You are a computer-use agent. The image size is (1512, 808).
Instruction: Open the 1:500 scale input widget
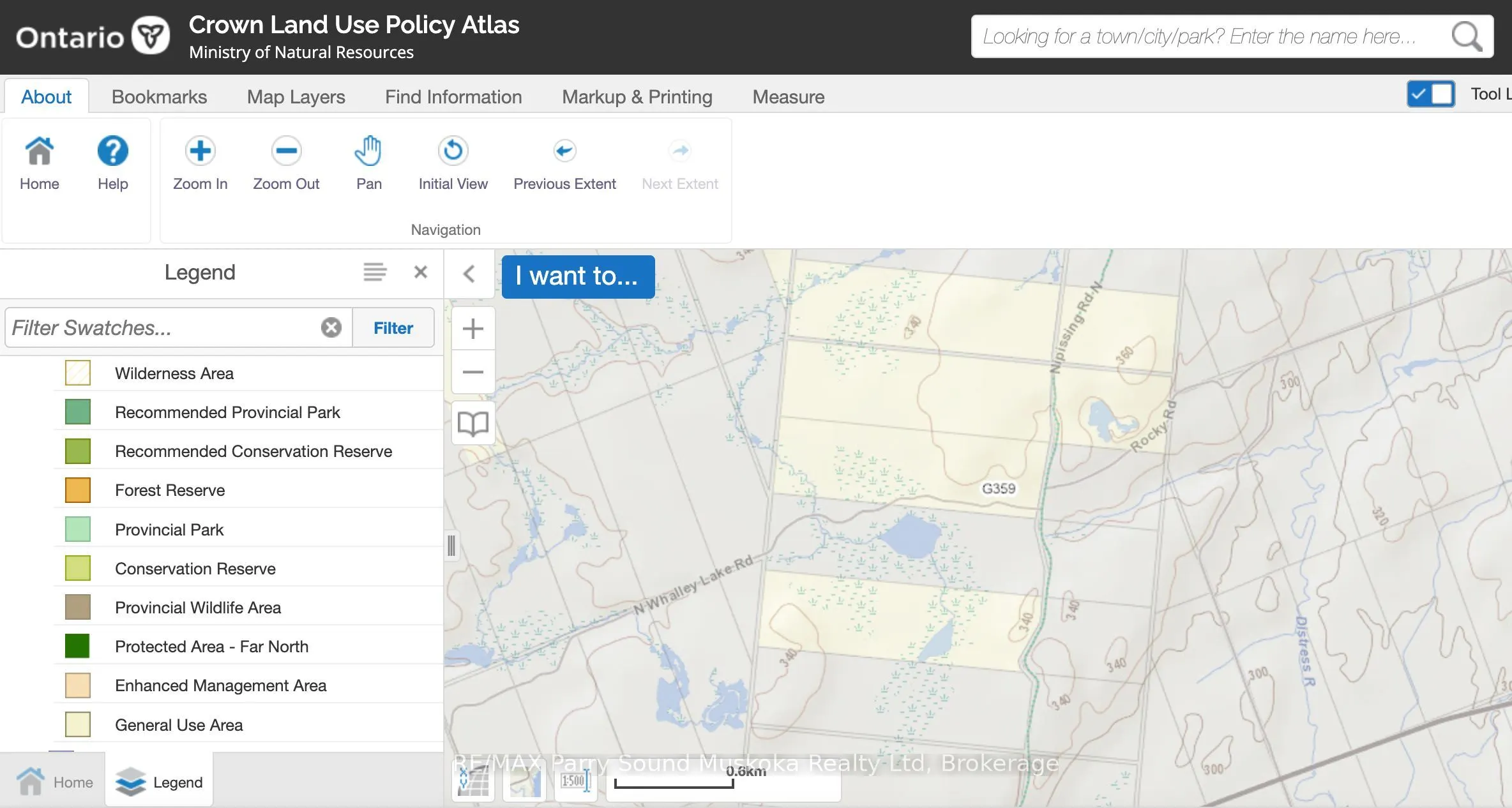576,781
